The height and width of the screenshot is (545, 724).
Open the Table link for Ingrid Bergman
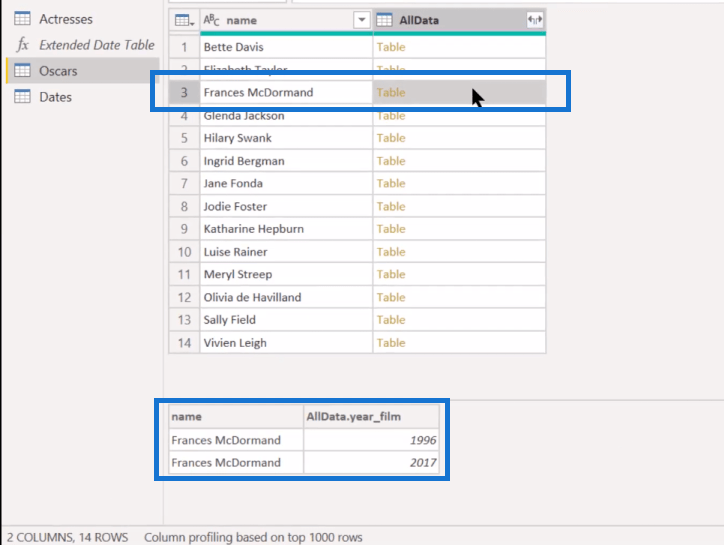pos(391,161)
